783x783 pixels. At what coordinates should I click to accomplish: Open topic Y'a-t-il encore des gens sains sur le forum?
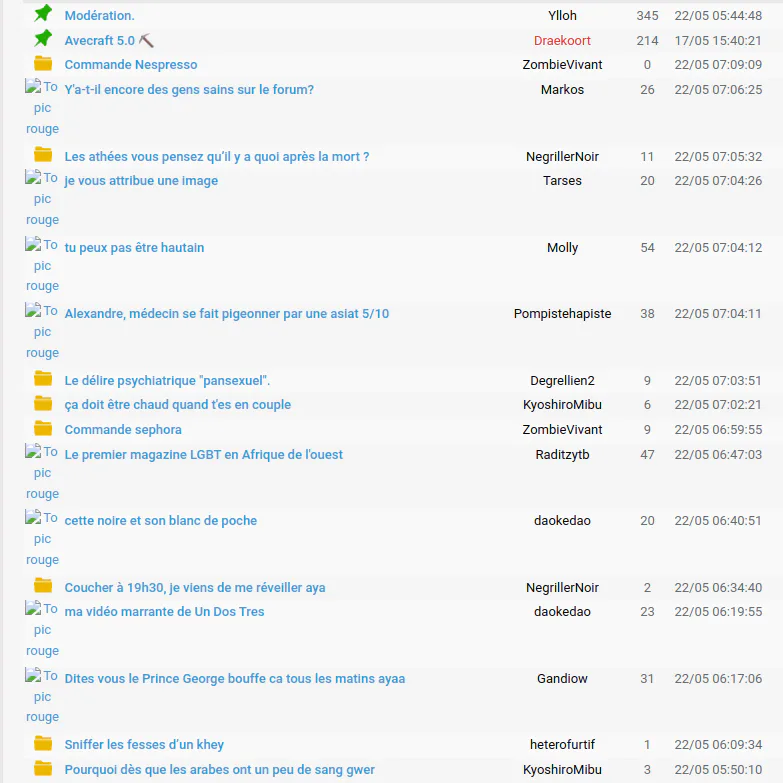click(189, 89)
